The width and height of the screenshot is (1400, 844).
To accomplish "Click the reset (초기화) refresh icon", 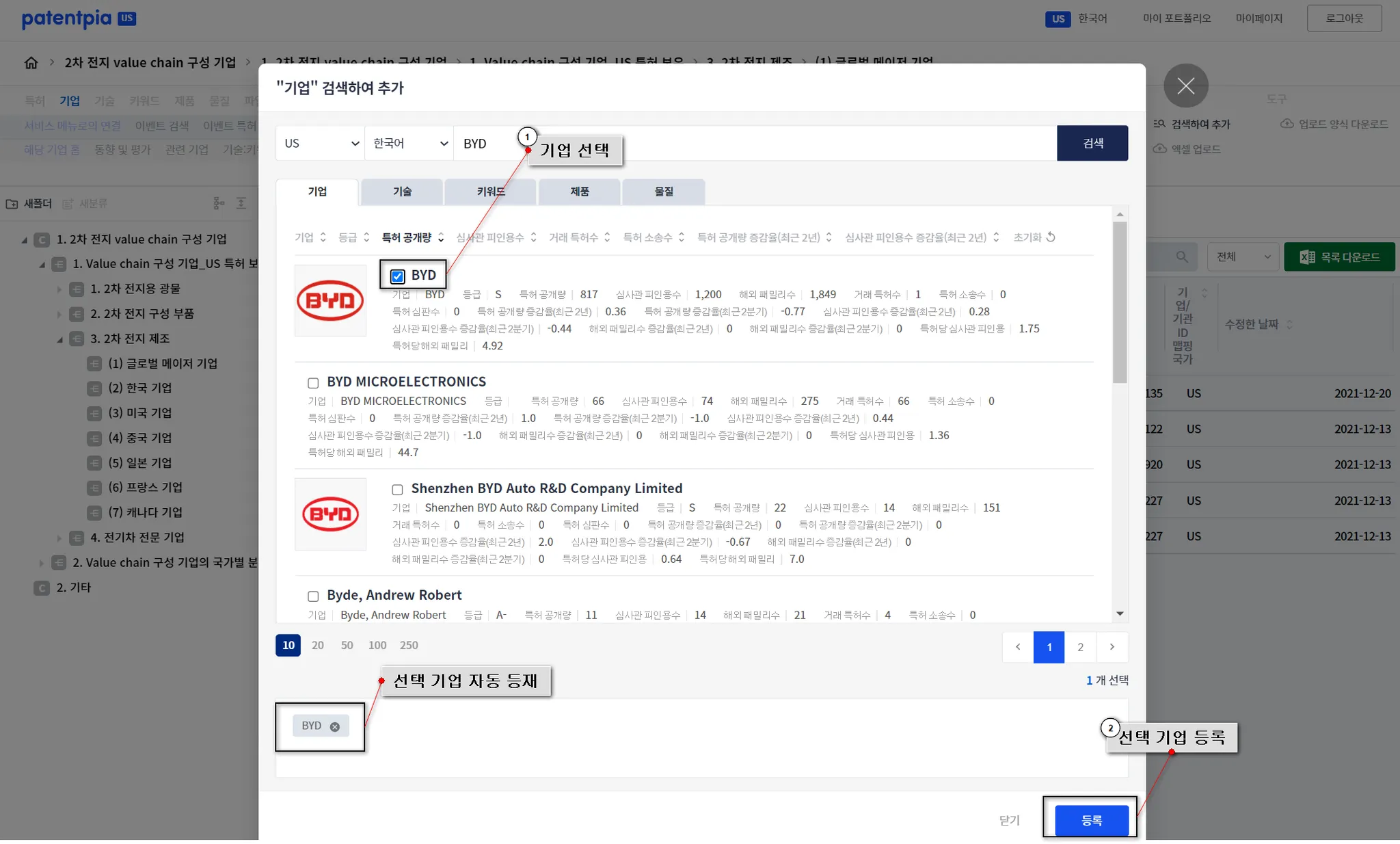I will pos(1051,237).
